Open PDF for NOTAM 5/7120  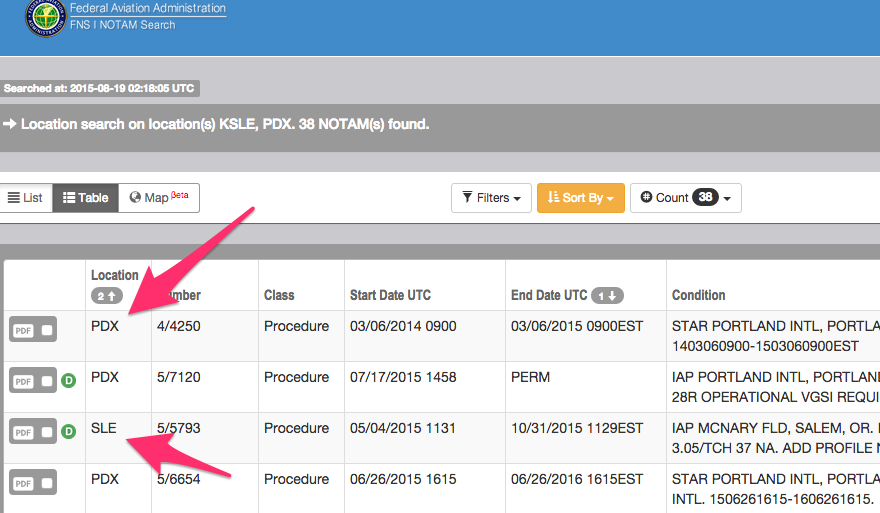pos(23,382)
